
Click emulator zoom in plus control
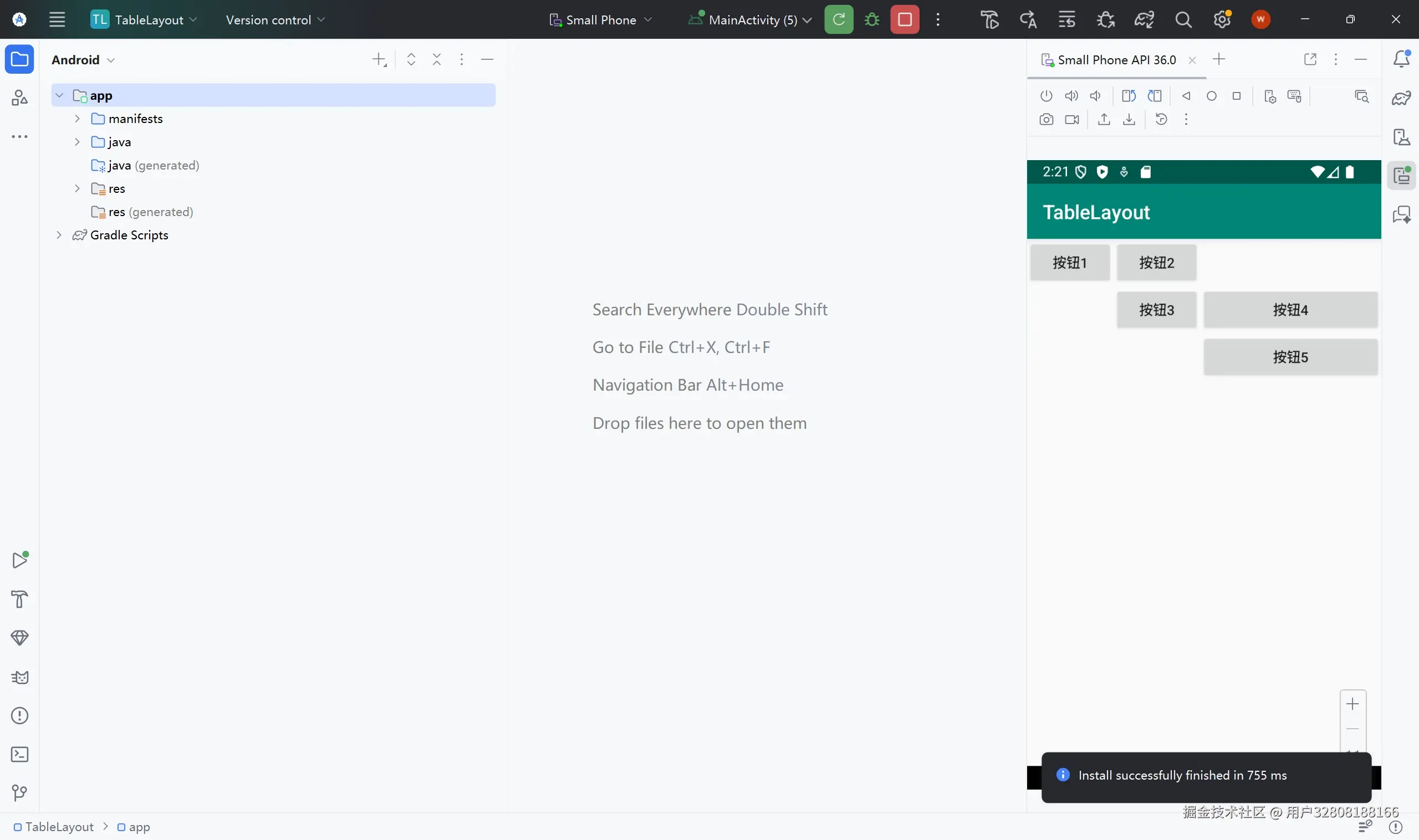pos(1352,704)
